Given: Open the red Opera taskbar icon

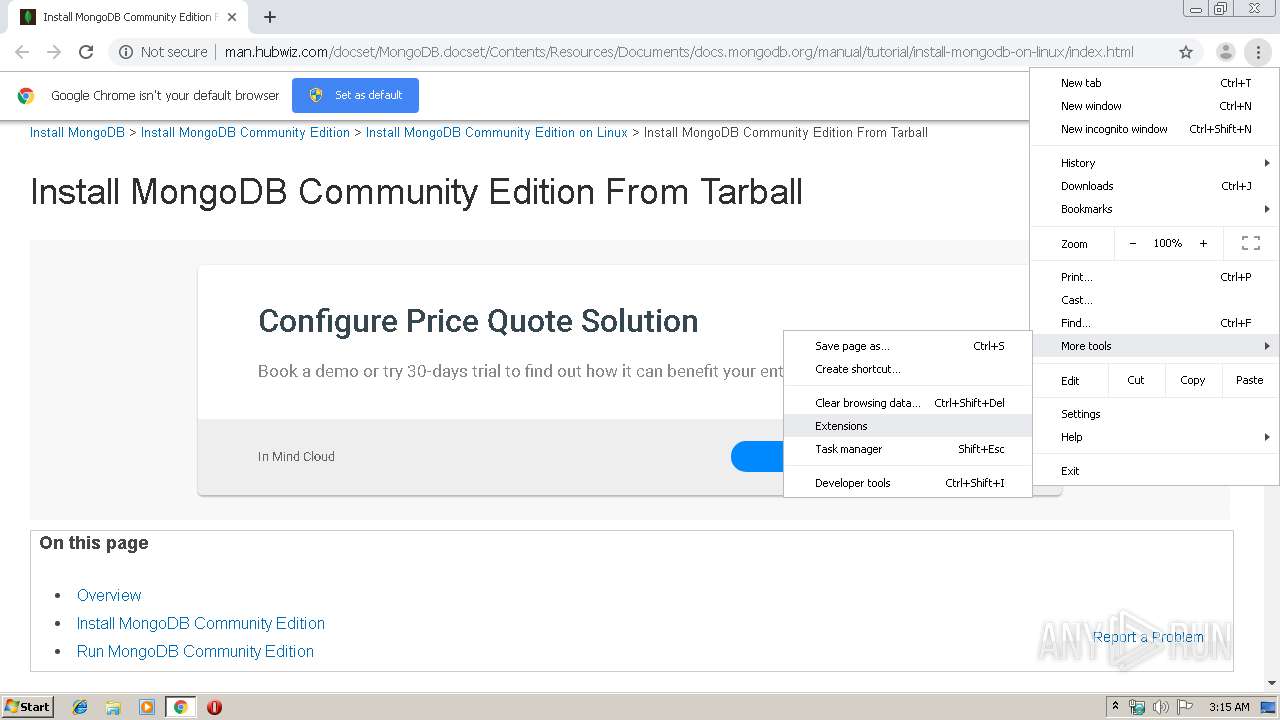Looking at the screenshot, I should coord(214,707).
